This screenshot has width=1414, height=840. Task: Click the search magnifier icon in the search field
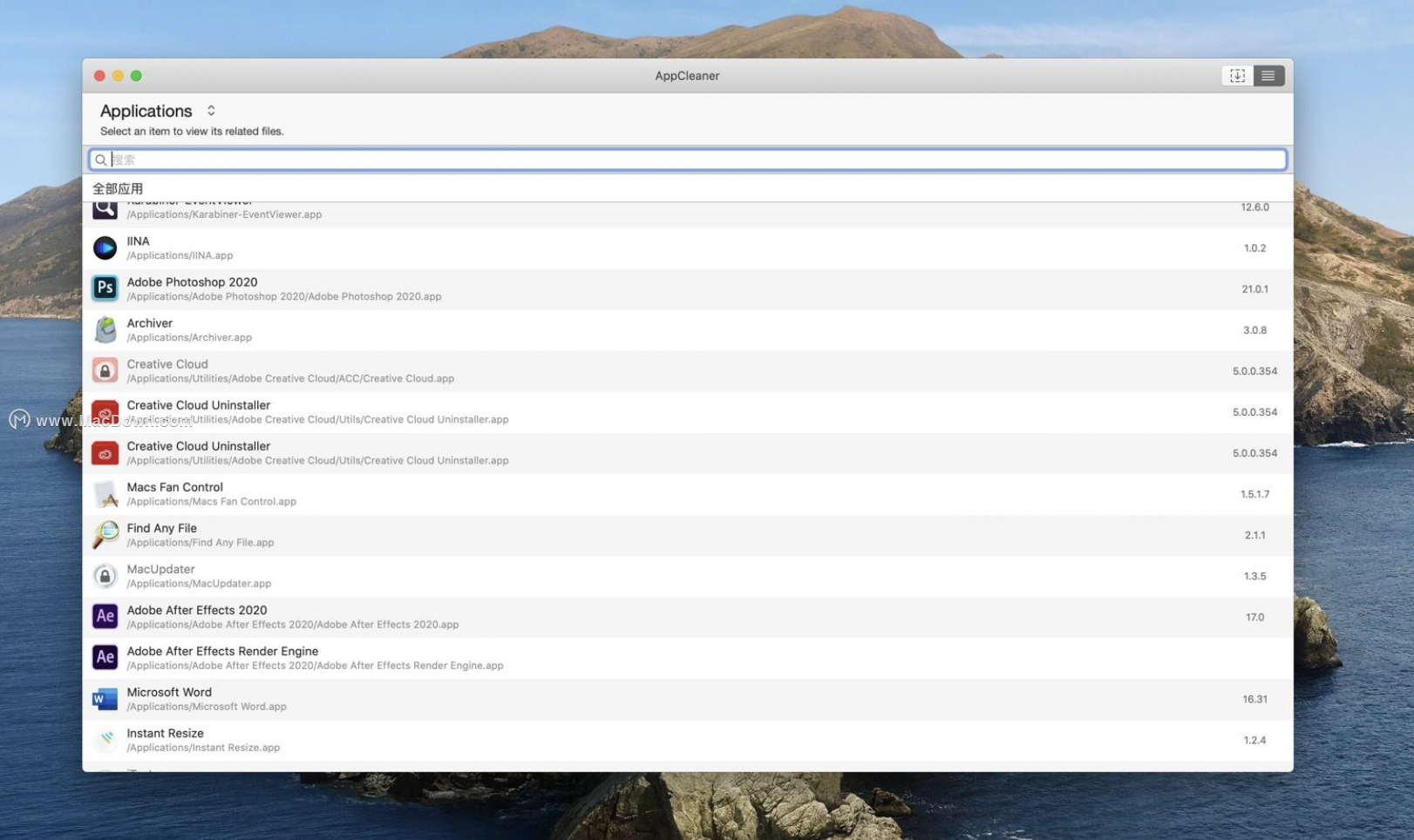pyautogui.click(x=101, y=160)
